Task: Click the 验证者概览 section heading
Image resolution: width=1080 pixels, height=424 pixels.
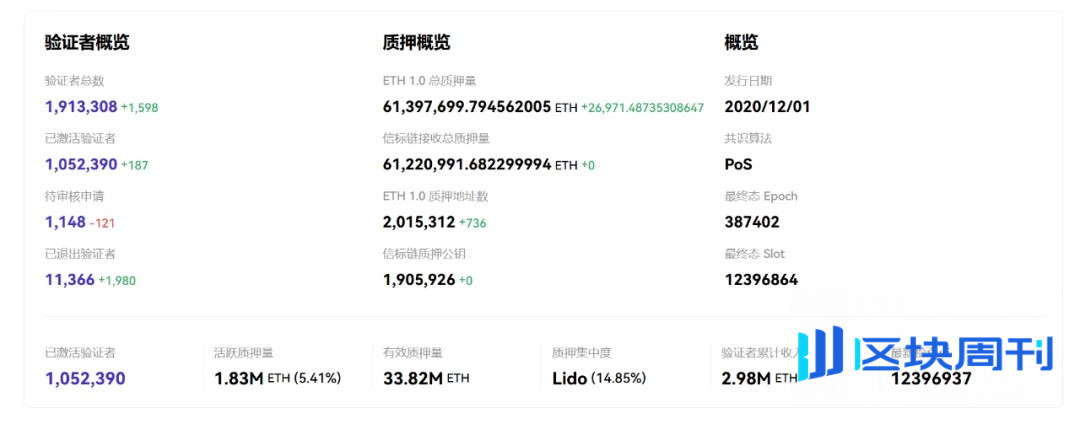Action: (87, 43)
